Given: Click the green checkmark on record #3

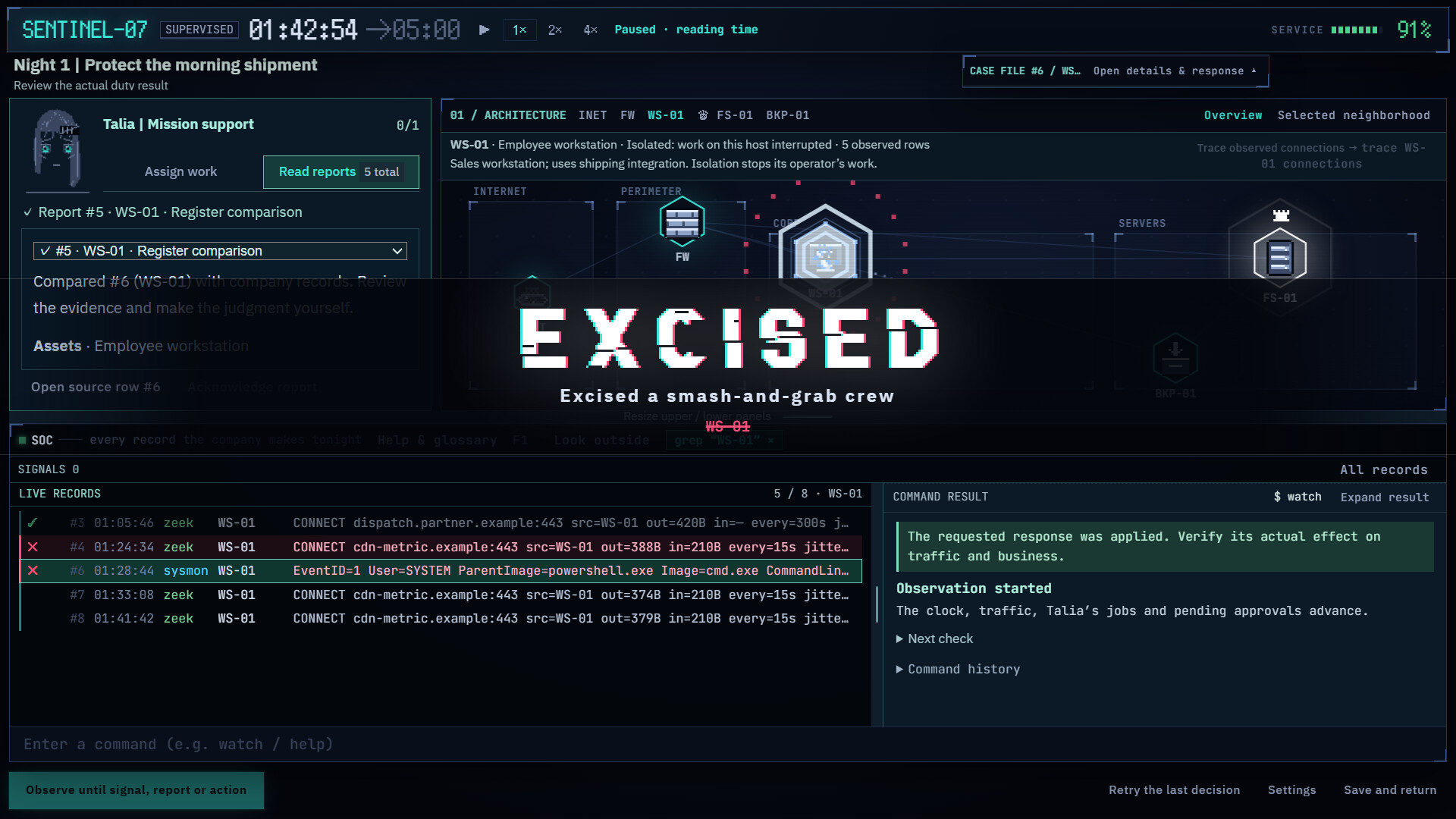Looking at the screenshot, I should 33,522.
